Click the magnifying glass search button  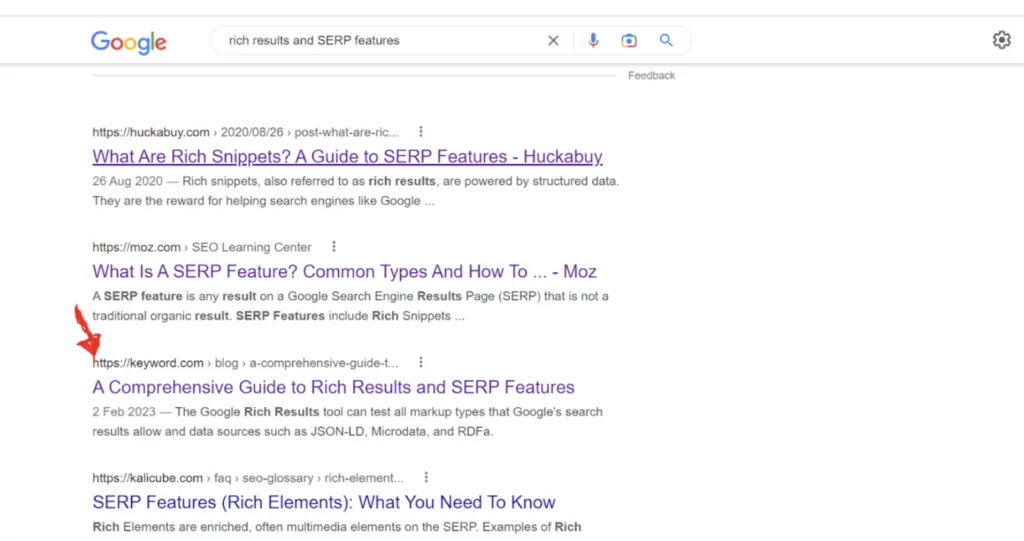[666, 41]
